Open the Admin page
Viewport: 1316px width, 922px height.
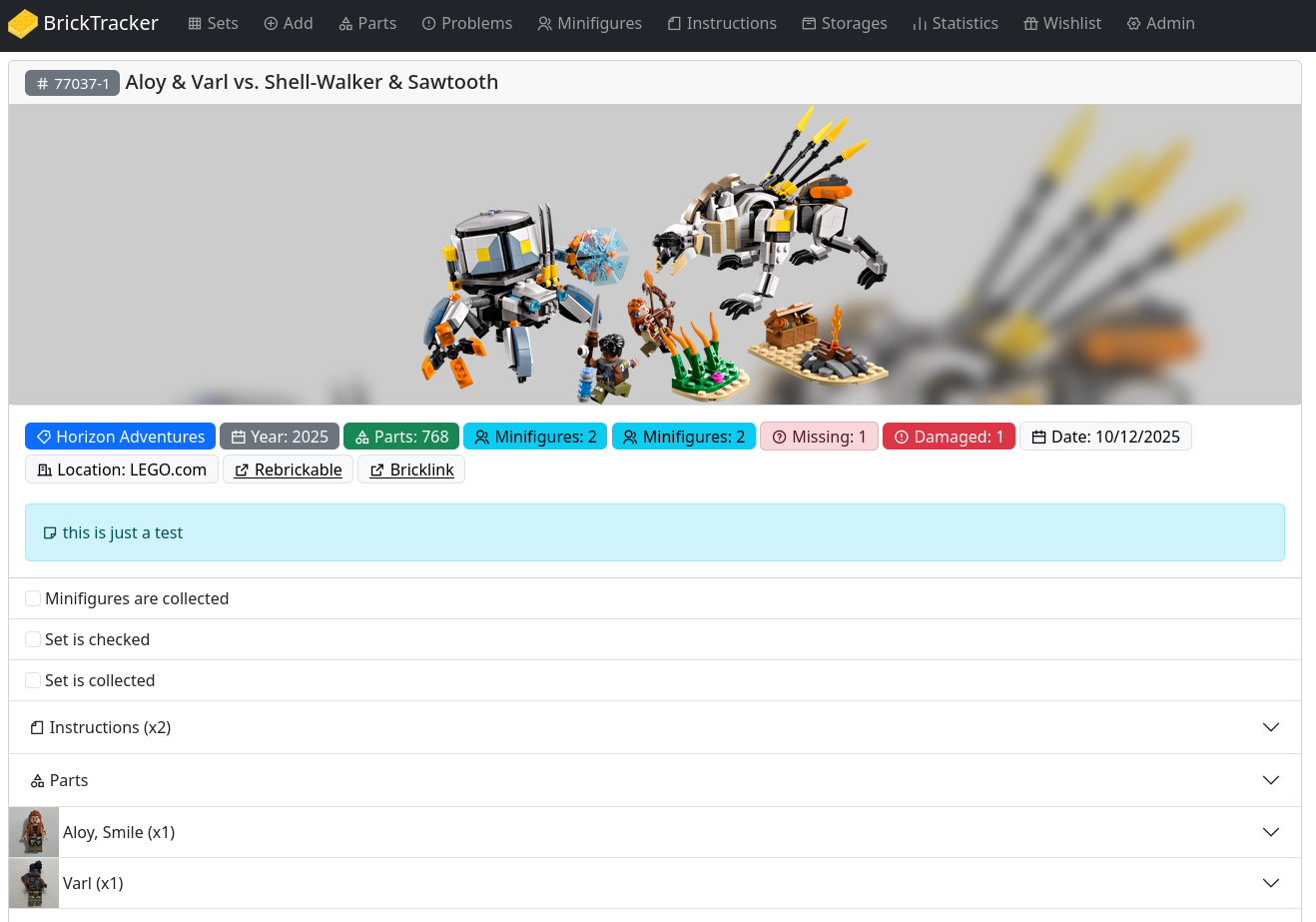[1160, 23]
